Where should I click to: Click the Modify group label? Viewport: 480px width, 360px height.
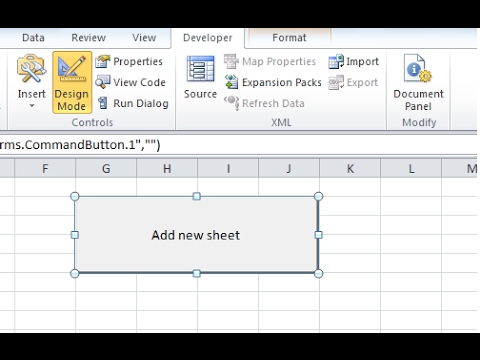pyautogui.click(x=419, y=122)
